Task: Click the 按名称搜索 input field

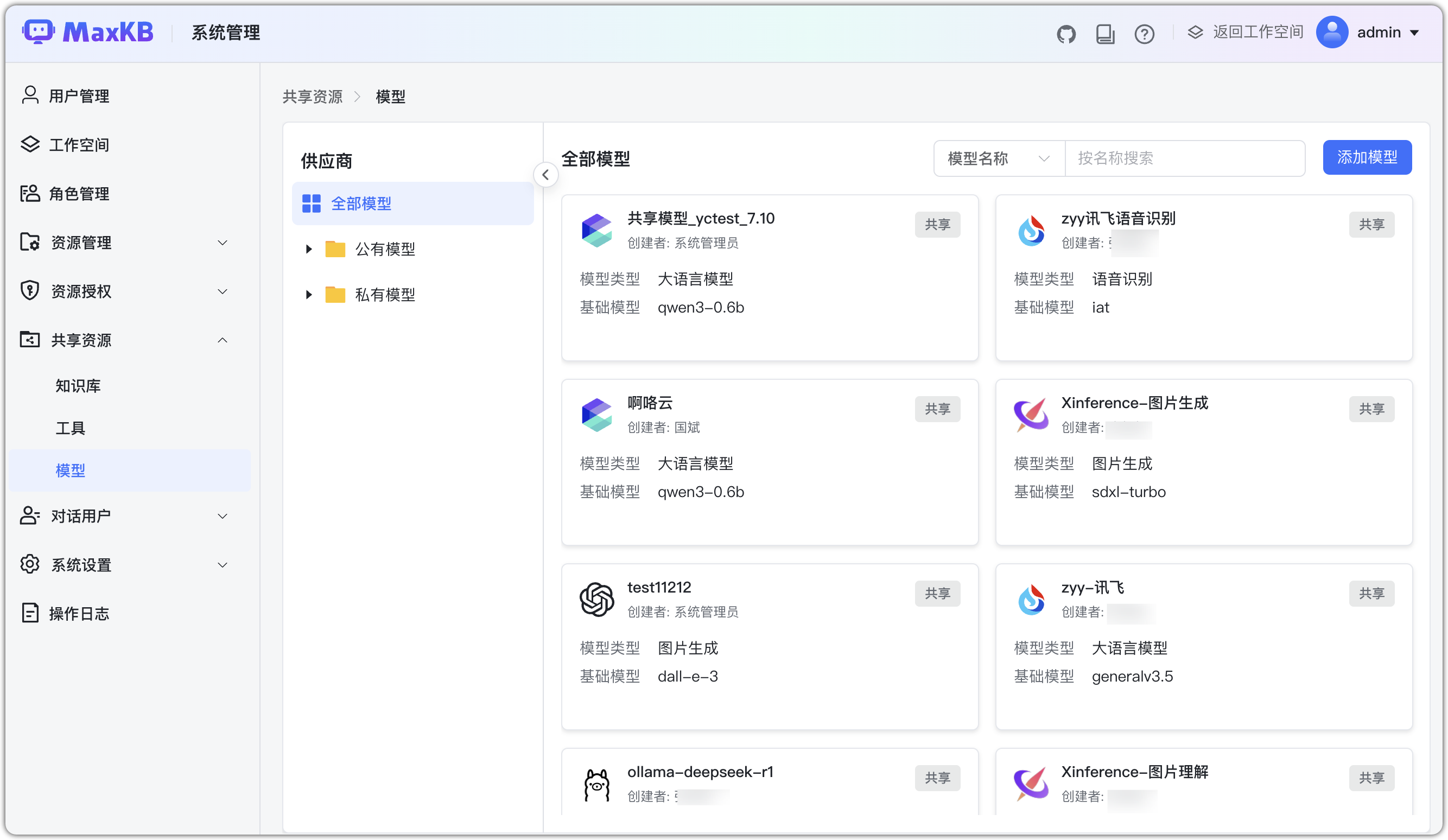Action: click(1184, 158)
